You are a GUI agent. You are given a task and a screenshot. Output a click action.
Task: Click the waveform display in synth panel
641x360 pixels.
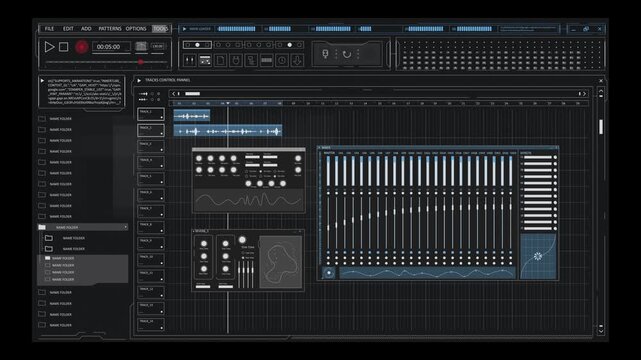coord(249,200)
